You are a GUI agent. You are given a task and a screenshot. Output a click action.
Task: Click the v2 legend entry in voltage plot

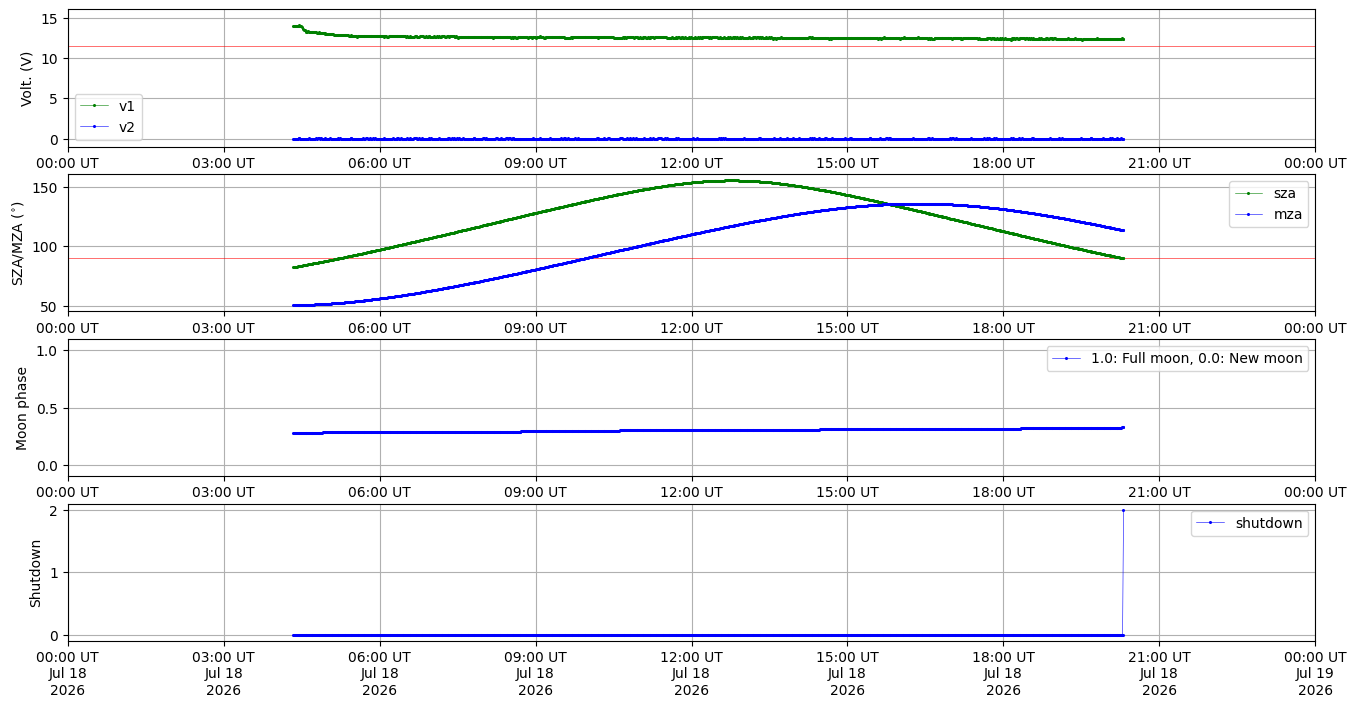[108, 126]
